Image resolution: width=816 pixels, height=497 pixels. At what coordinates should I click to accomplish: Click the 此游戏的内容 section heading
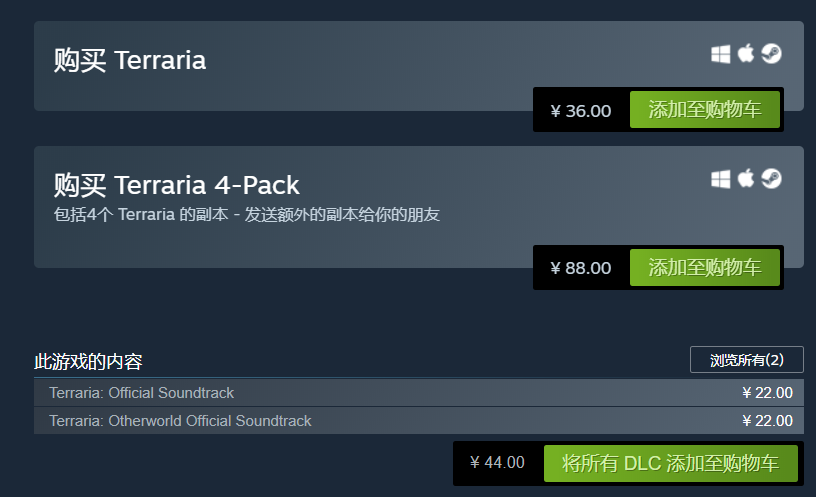88,362
